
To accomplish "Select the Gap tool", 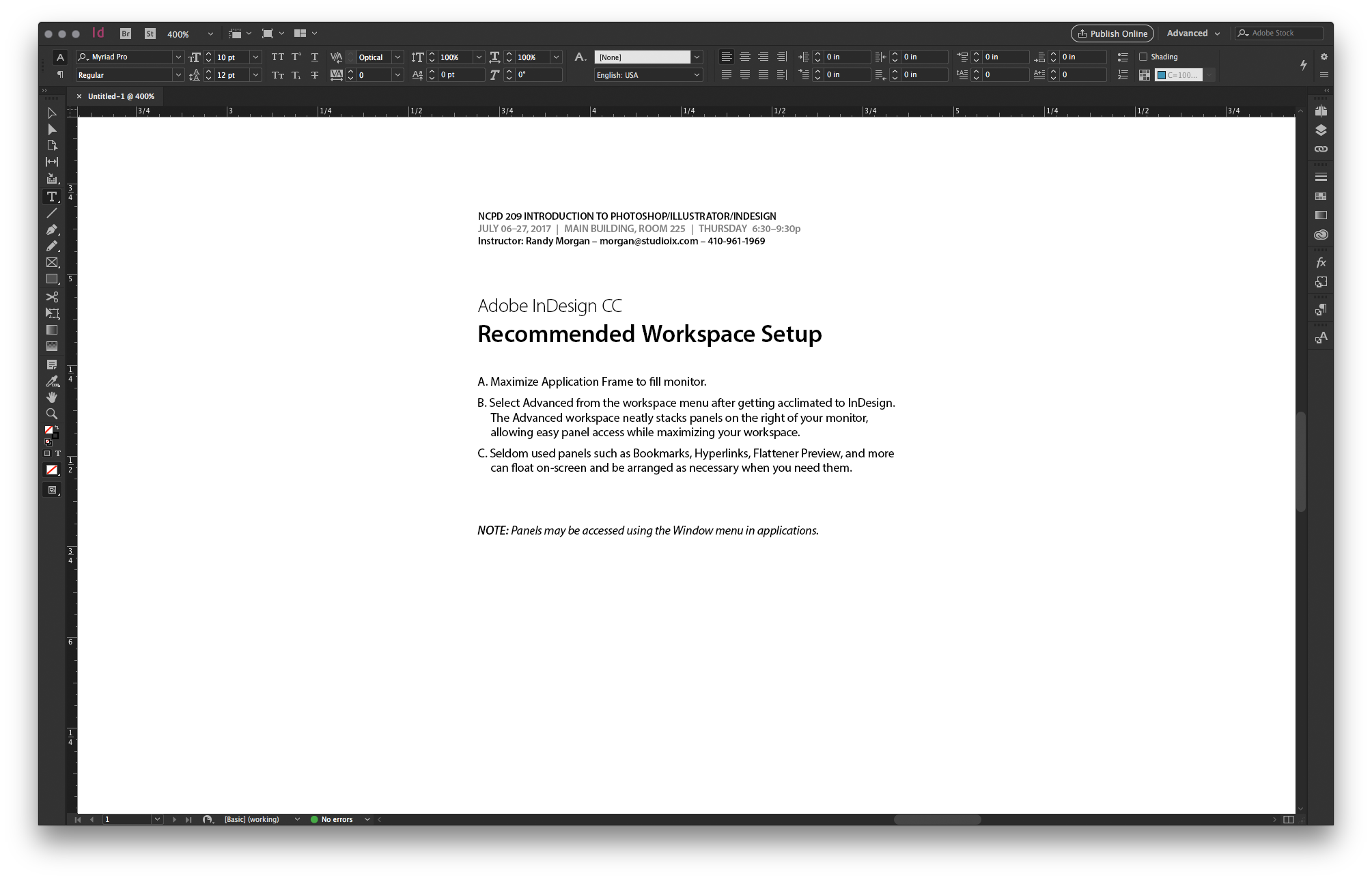I will pos(52,162).
